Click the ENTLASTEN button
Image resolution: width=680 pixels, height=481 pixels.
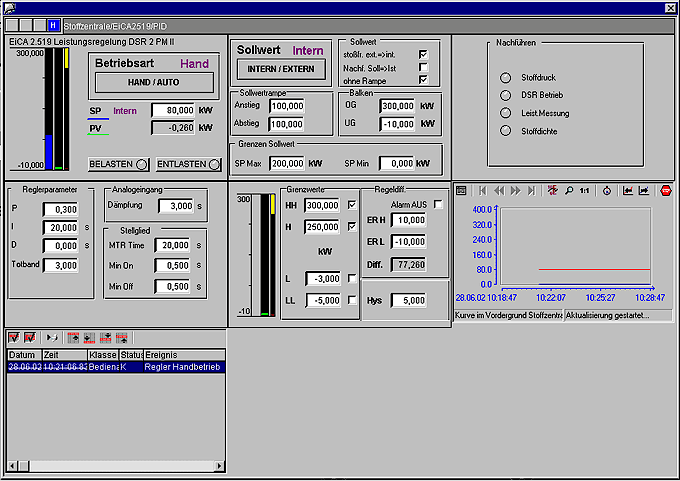coord(189,164)
